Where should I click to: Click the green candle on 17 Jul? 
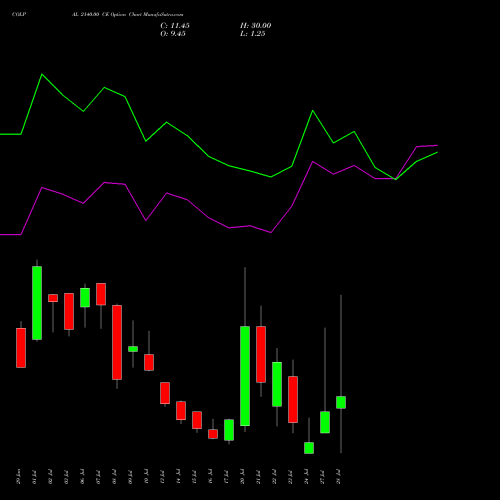pyautogui.click(x=229, y=430)
